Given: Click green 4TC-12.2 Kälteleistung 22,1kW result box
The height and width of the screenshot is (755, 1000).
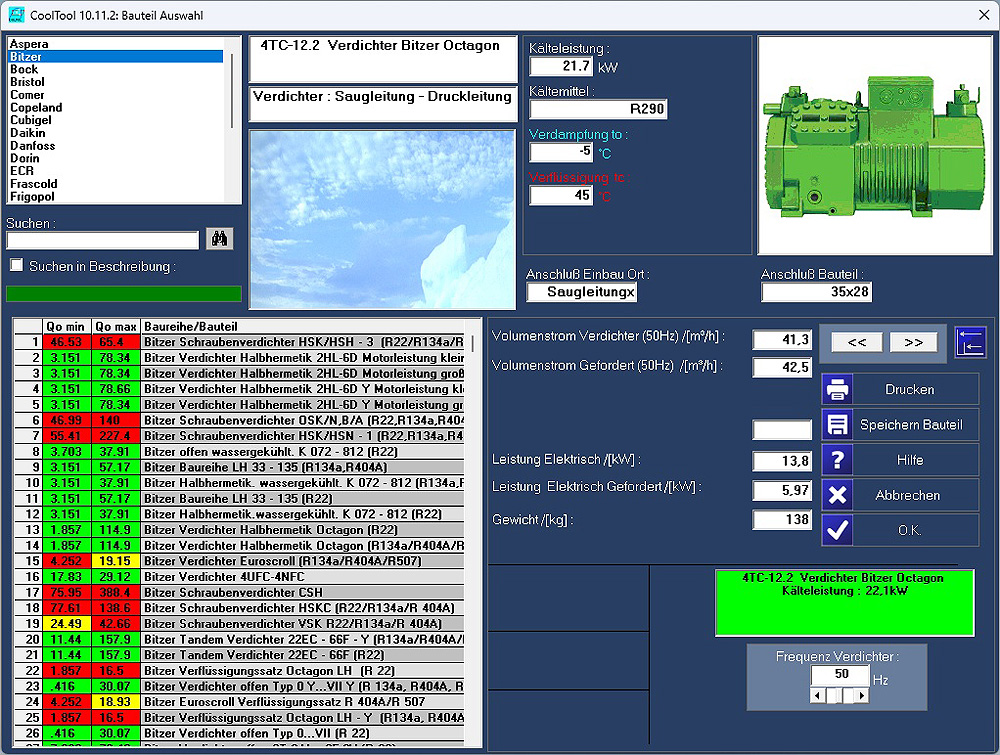Looking at the screenshot, I should pos(844,603).
